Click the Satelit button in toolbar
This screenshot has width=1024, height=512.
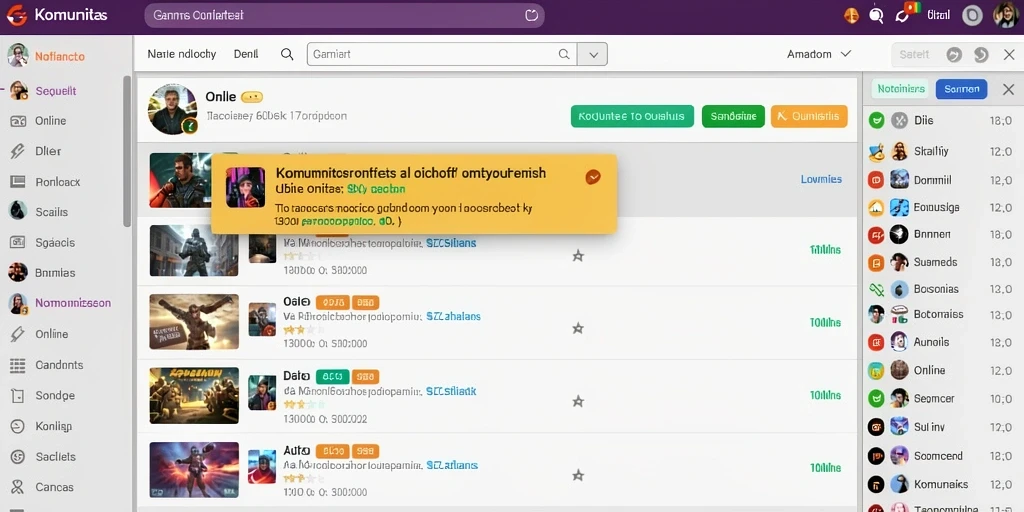(914, 54)
